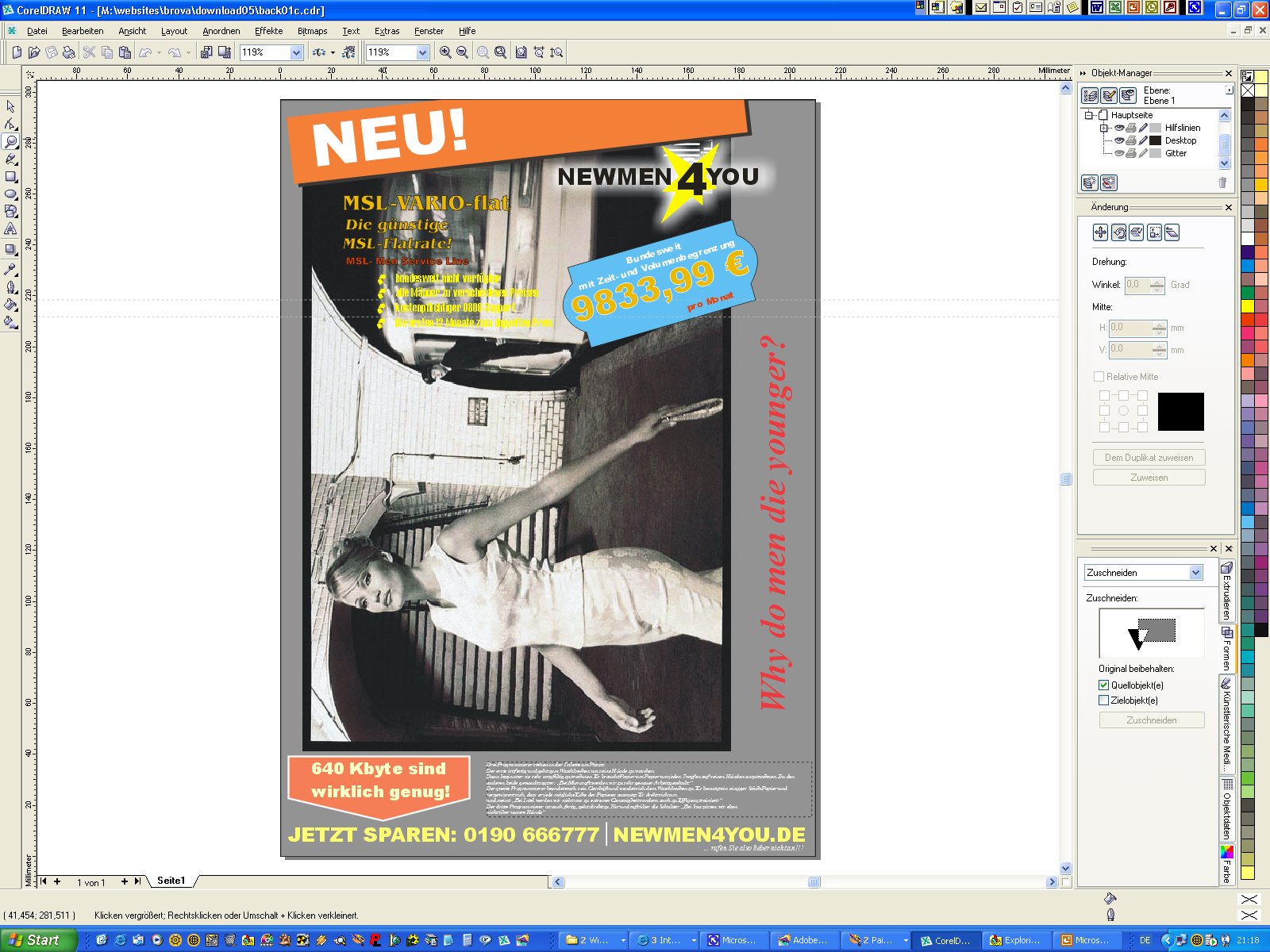1270x952 pixels.
Task: Click the Zuweisen button
Action: [1149, 478]
